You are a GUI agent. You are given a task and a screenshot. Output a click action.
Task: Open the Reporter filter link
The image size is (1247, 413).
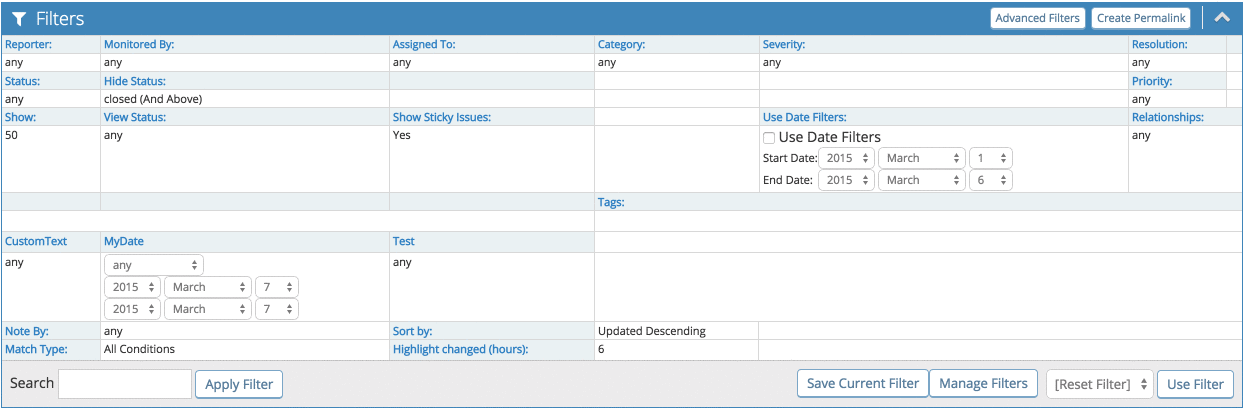28,45
